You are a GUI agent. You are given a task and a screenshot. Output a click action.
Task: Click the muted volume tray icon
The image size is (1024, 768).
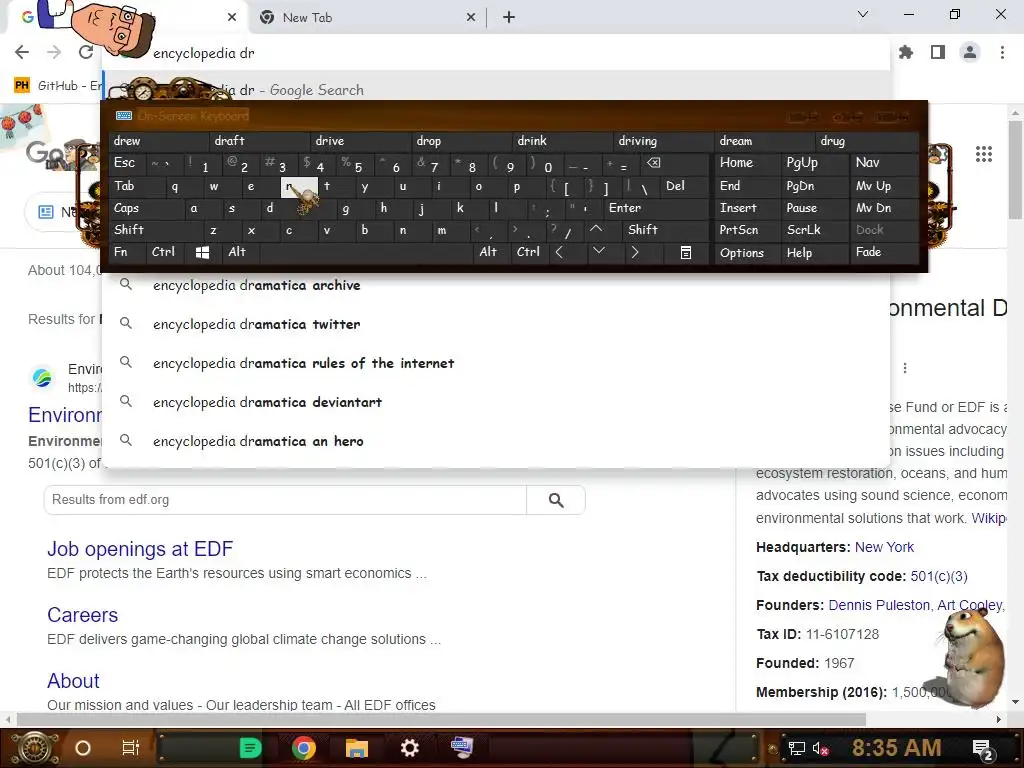[x=820, y=748]
